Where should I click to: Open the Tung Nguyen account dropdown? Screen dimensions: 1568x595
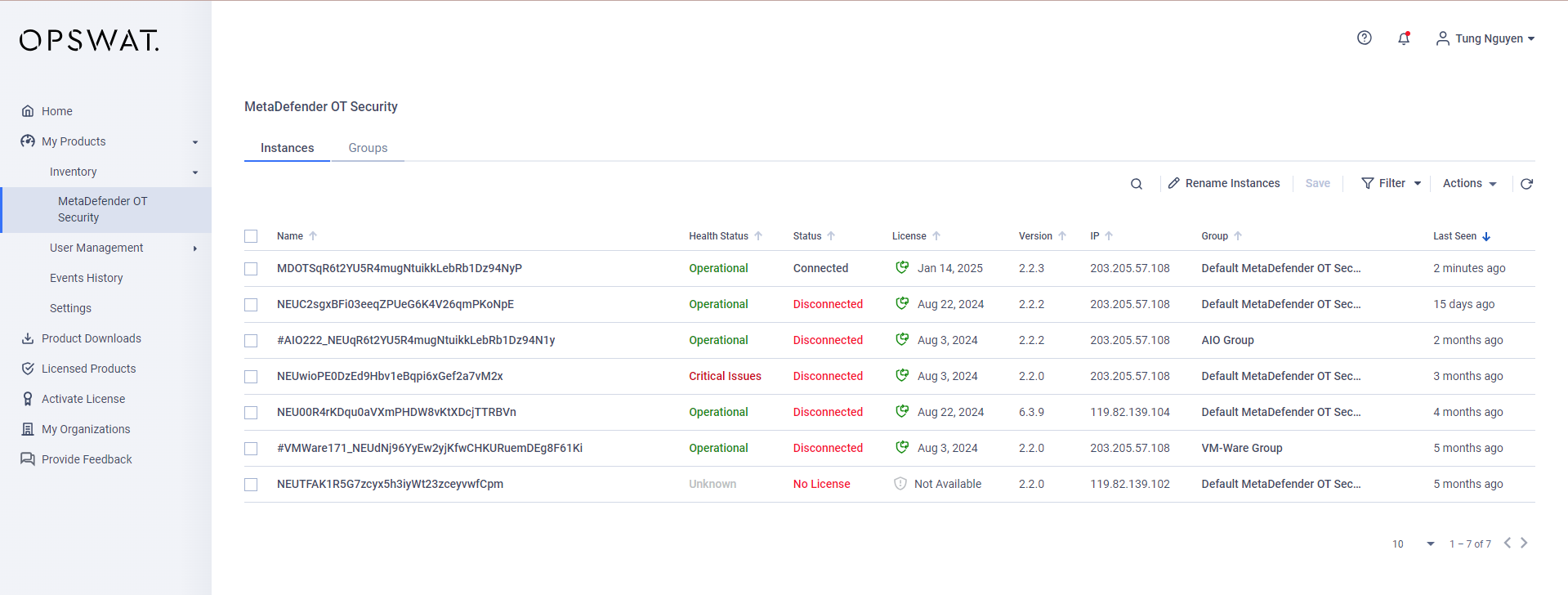(1485, 38)
